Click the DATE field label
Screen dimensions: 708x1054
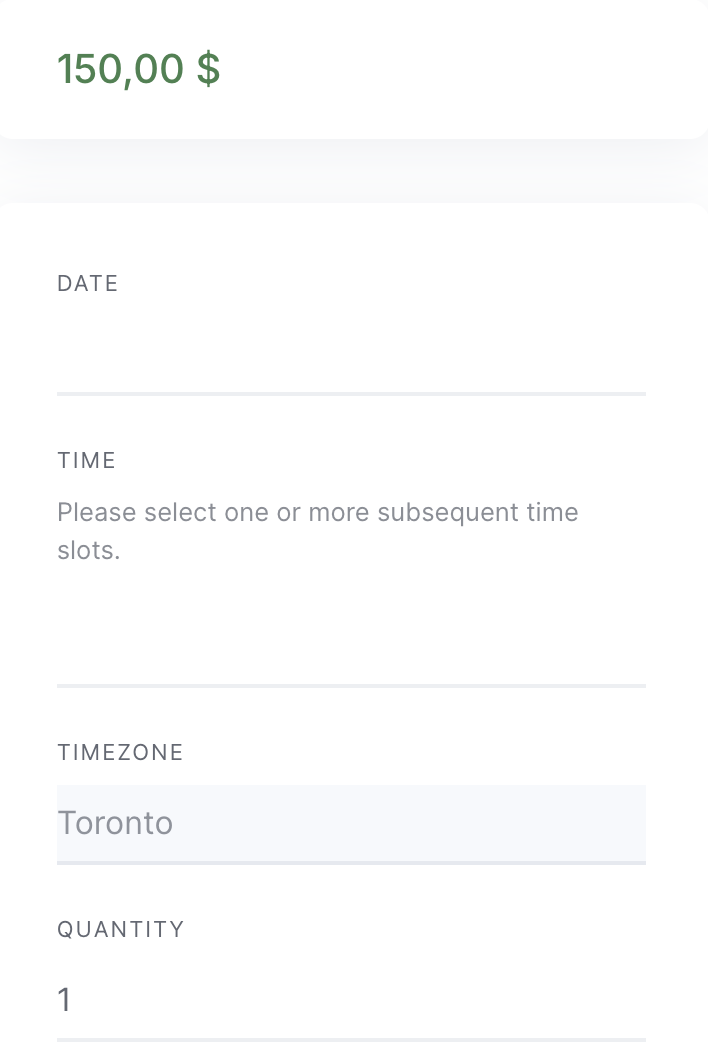(87, 284)
